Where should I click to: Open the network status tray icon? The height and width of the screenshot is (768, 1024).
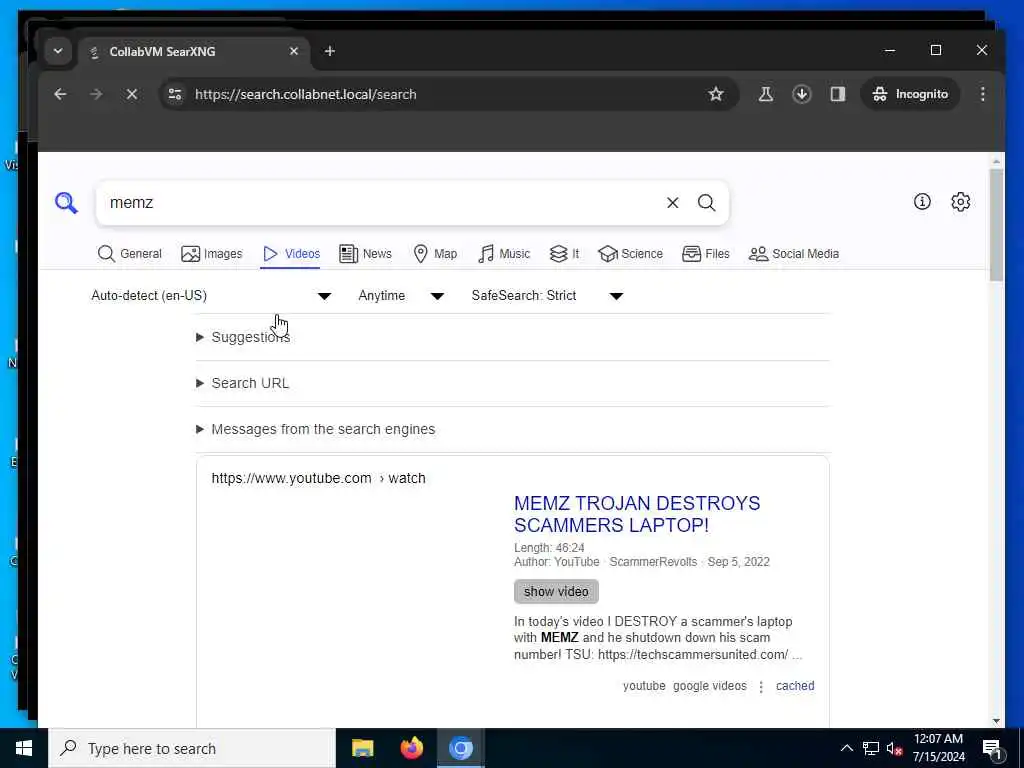[x=871, y=748]
